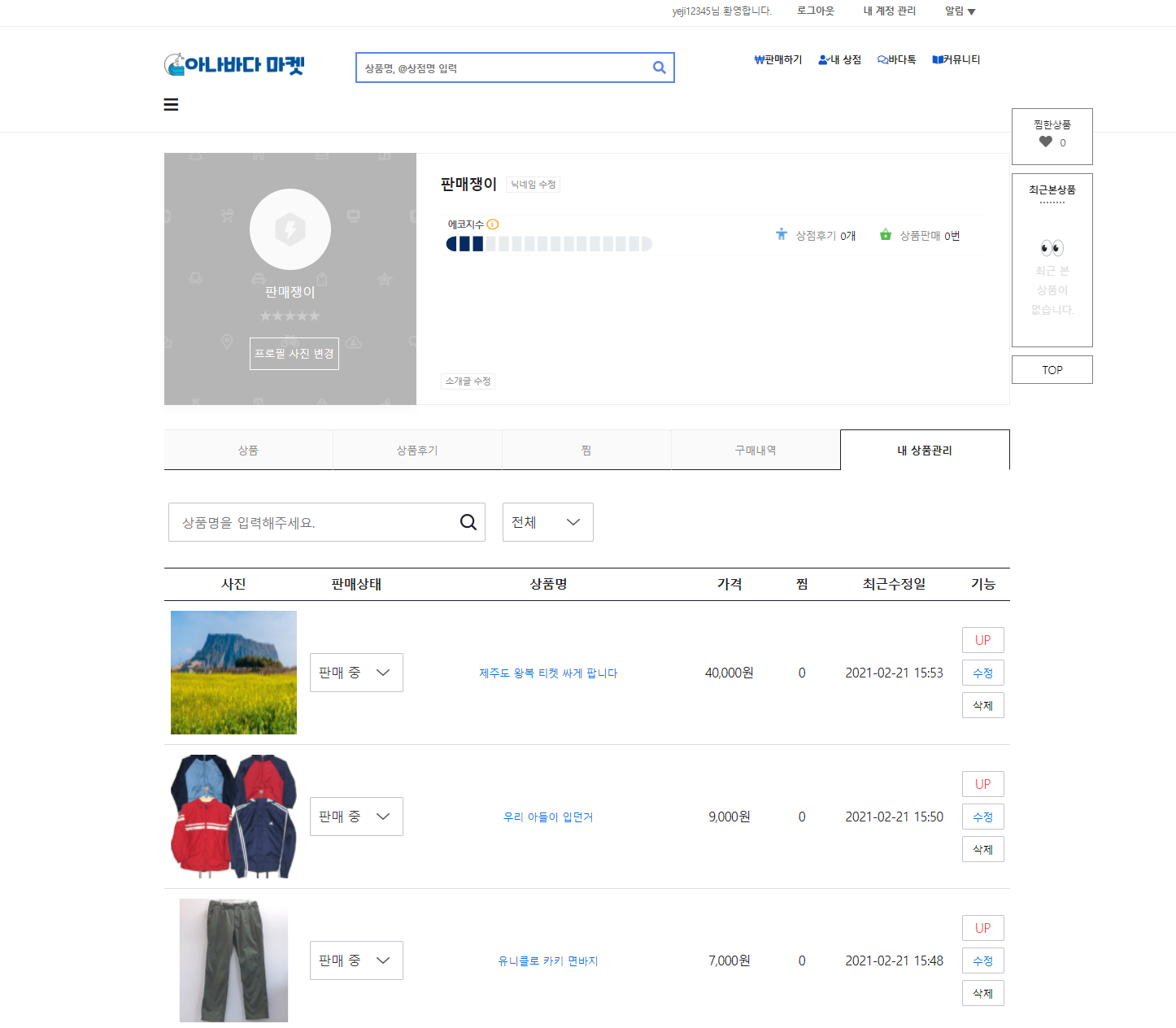Switch to the 구매내역 tab
This screenshot has height=1028, width=1176.
click(756, 450)
